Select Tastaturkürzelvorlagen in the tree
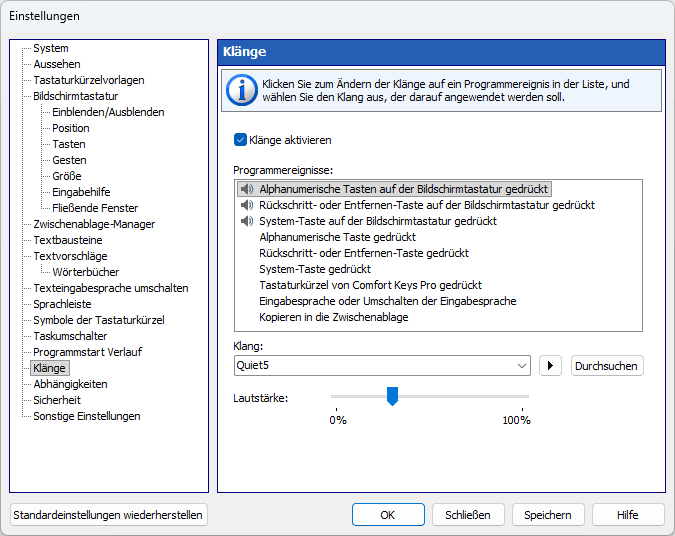Viewport: 675px width, 536px height. [89, 80]
